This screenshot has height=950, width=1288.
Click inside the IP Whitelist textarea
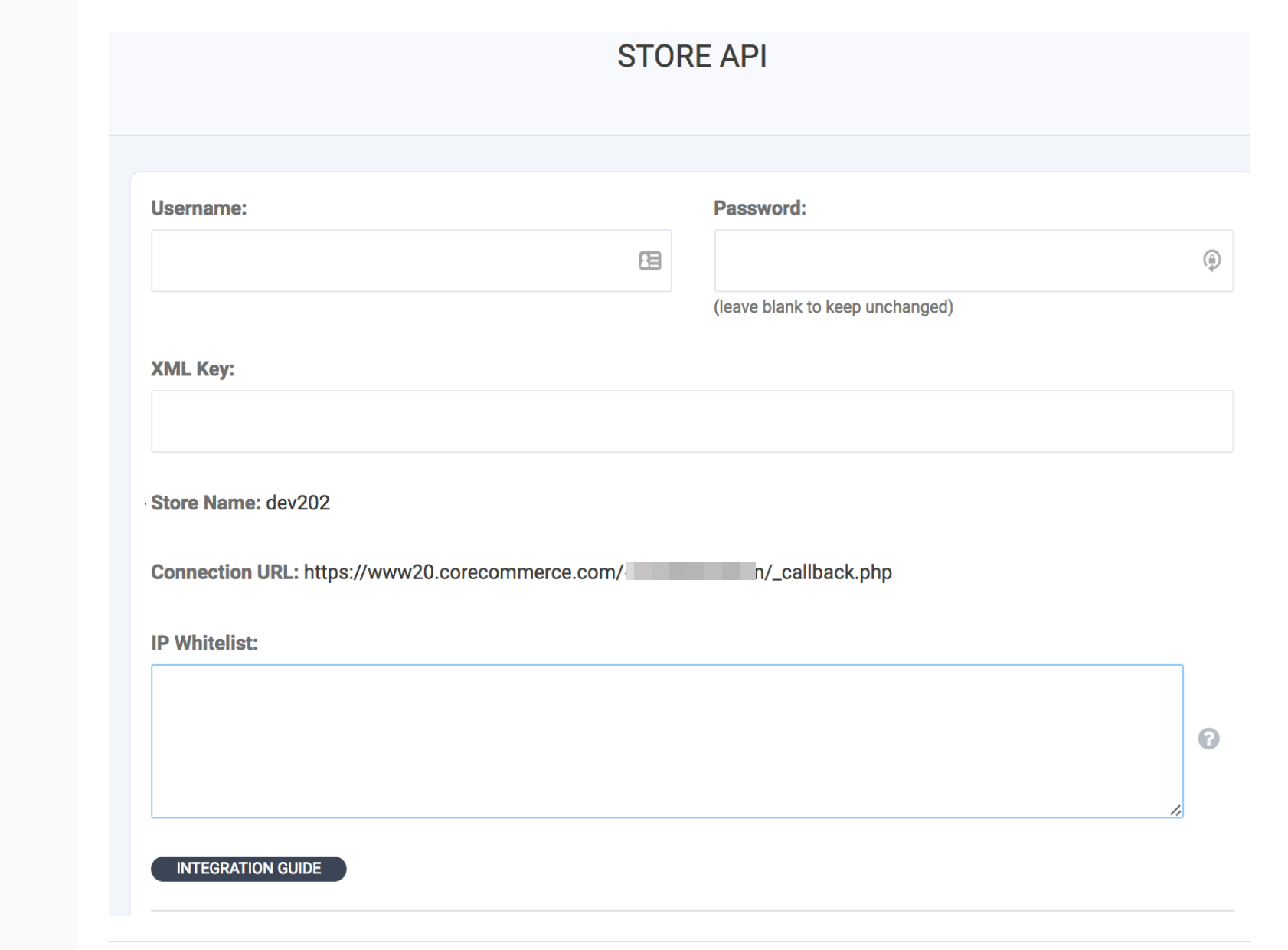(x=667, y=741)
